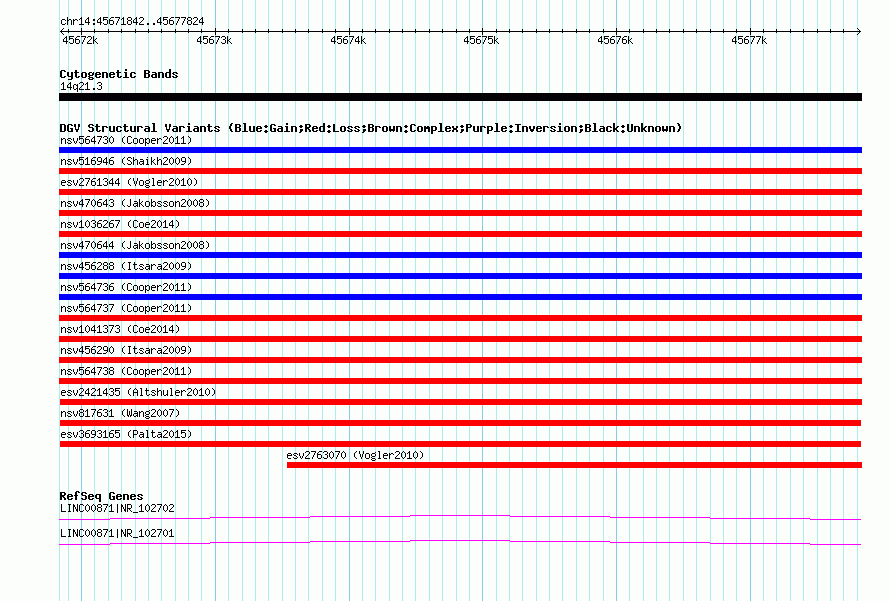
Task: Click the red bar for nsv1036267
Action: (x=460, y=234)
